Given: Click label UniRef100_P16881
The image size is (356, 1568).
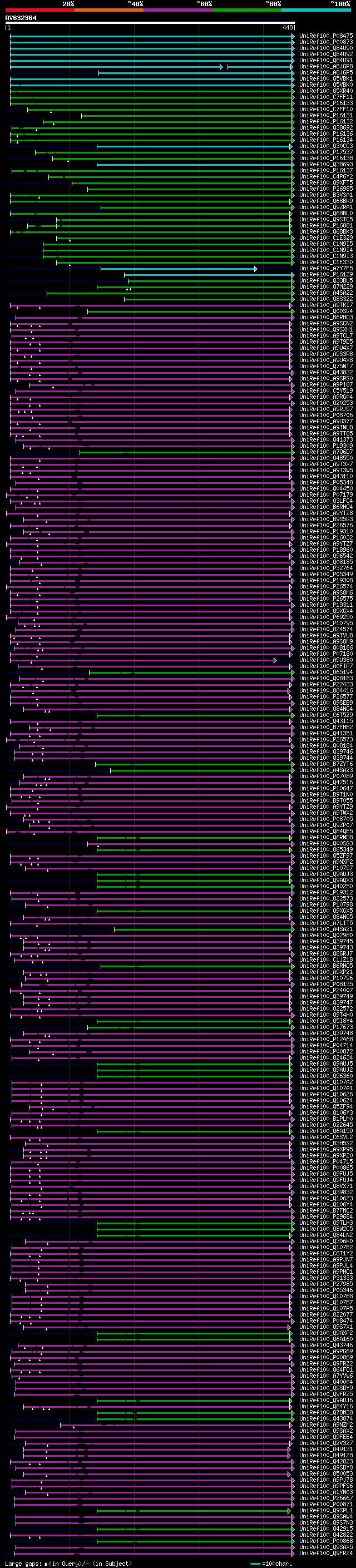Looking at the screenshot, I should tap(325, 225).
